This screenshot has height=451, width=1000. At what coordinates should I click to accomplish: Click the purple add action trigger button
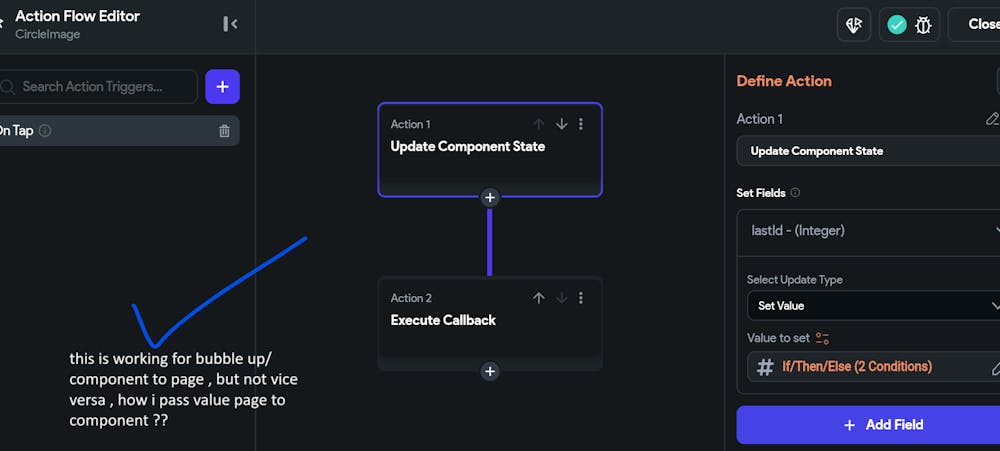coord(222,86)
